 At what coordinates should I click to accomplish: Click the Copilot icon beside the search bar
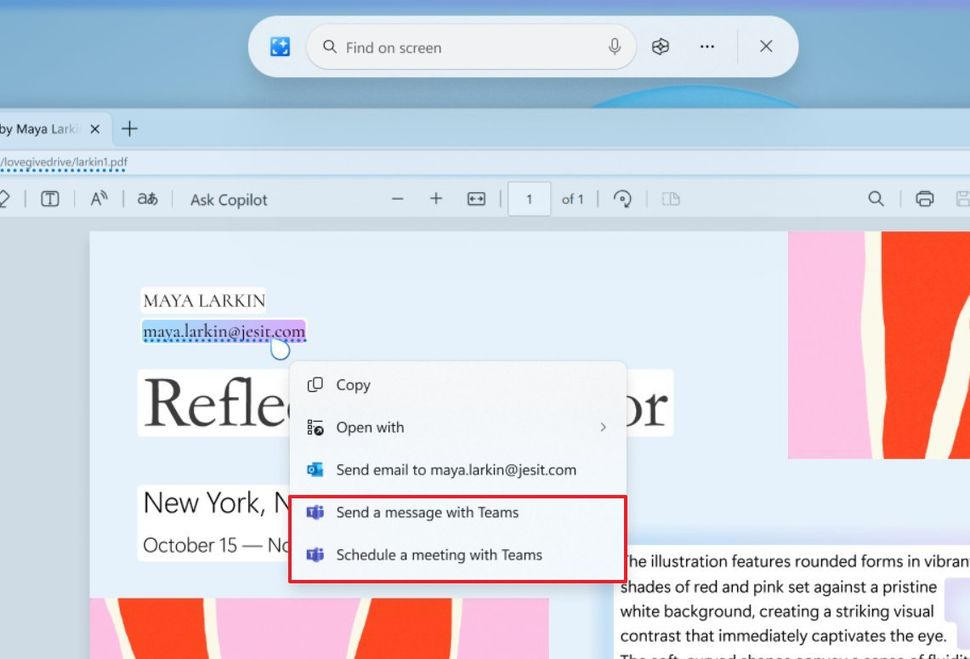(660, 47)
